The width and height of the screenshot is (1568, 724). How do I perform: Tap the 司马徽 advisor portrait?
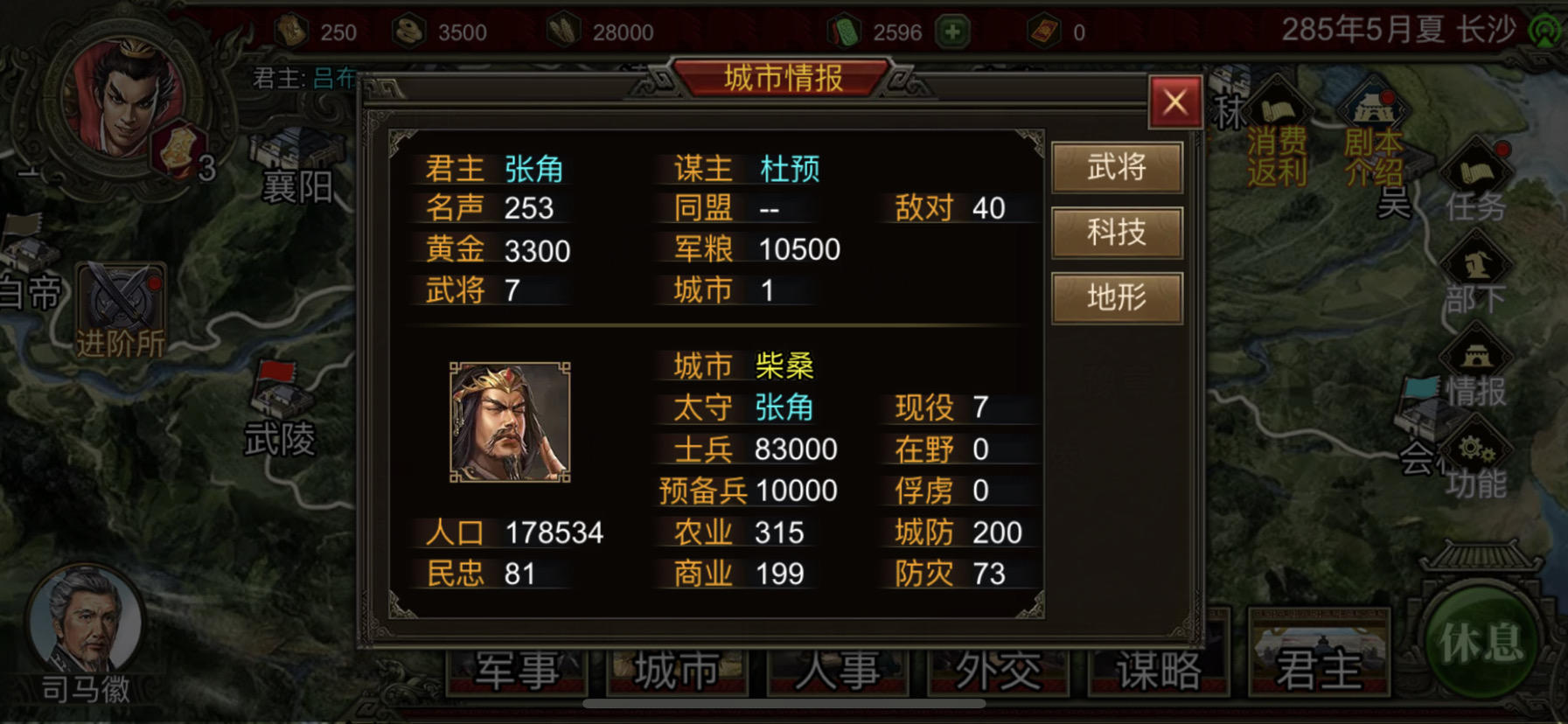pos(86,623)
